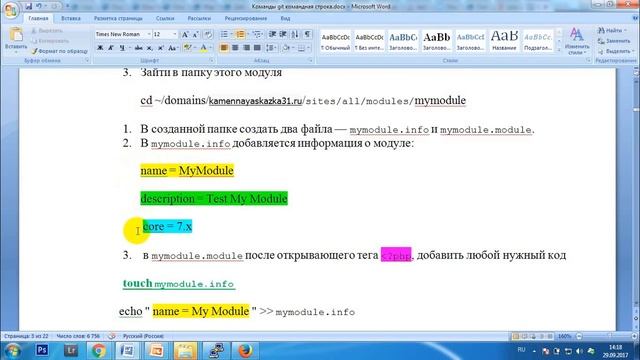Viewport: 640px width, 360px height.
Task: Open the file explorer taskbar icon
Action: 185,350
